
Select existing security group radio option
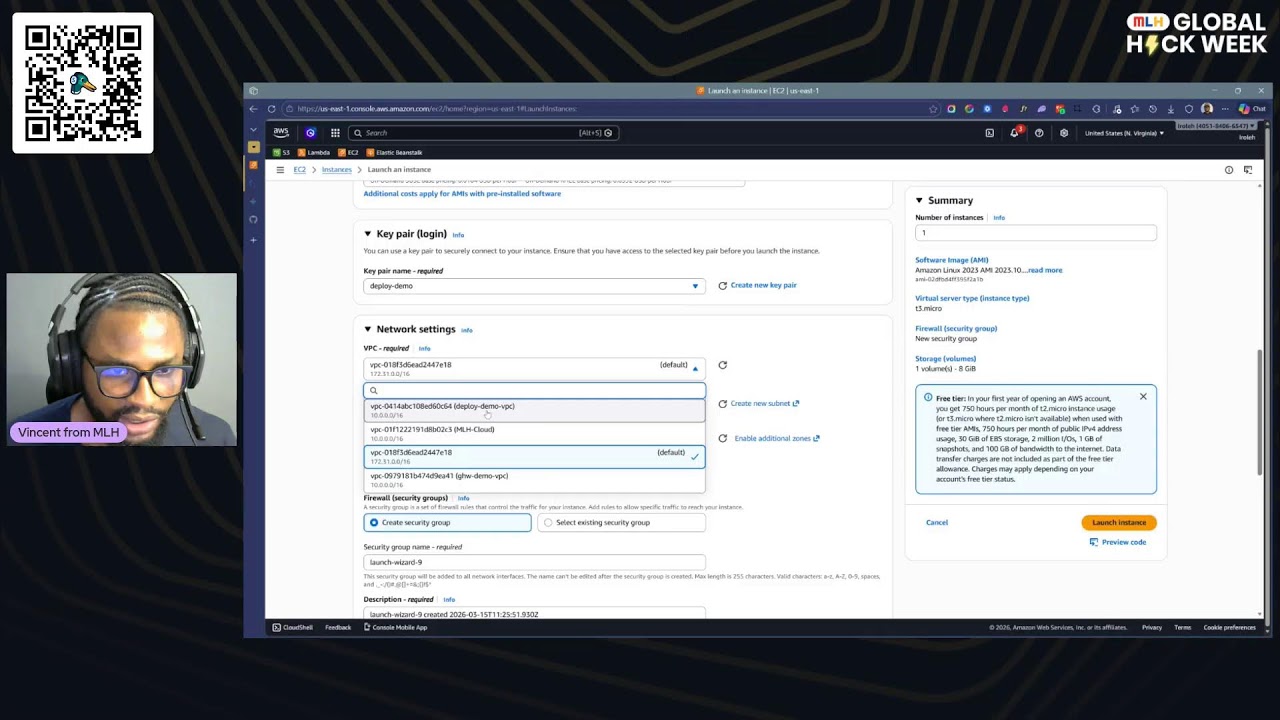622,523
